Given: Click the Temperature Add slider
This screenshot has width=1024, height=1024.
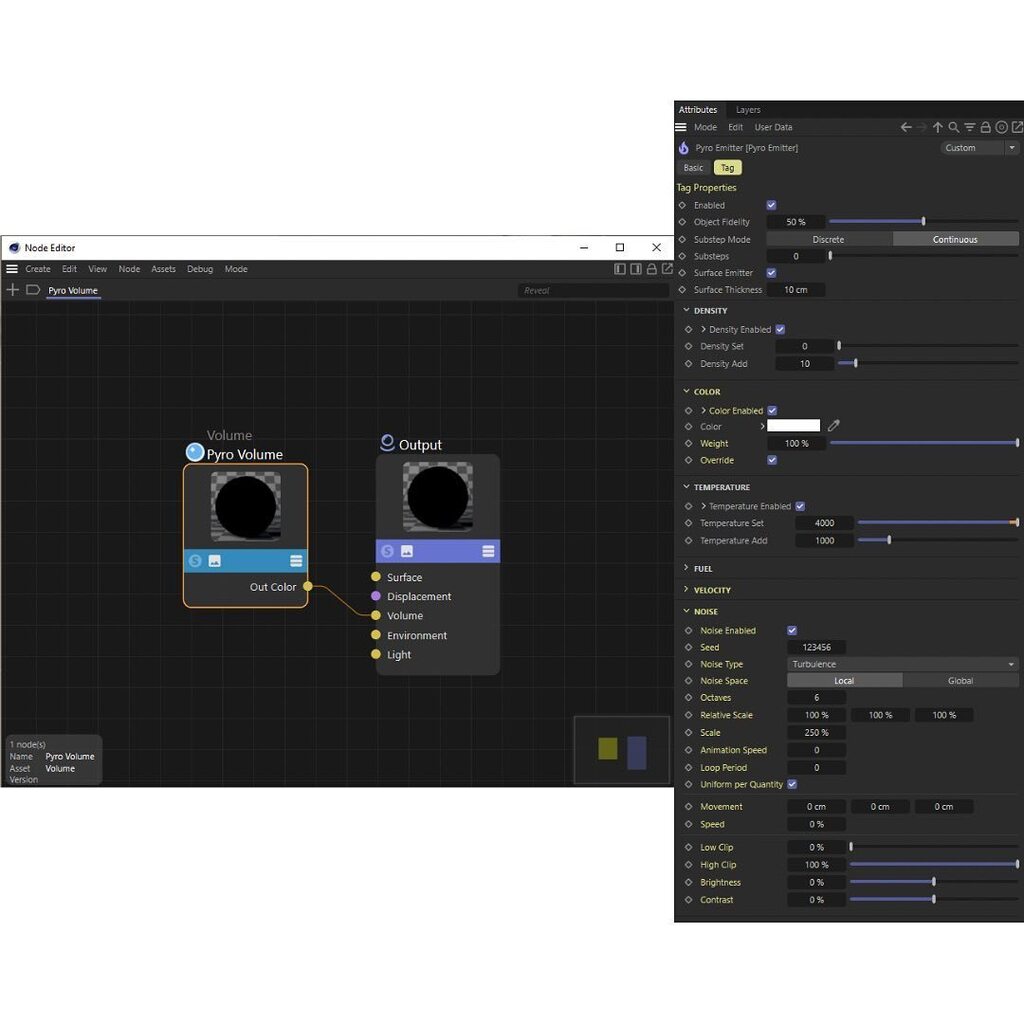Looking at the screenshot, I should pyautogui.click(x=938, y=540).
